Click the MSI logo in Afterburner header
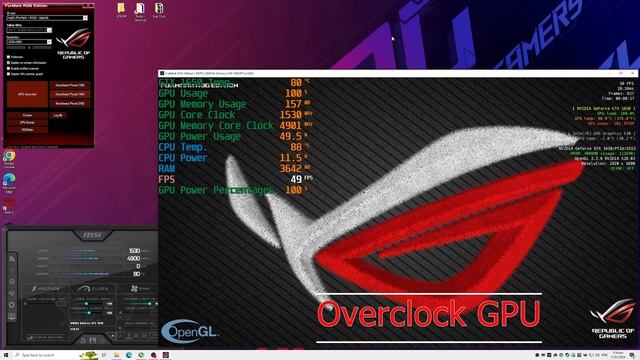640x360 pixels. (92, 235)
